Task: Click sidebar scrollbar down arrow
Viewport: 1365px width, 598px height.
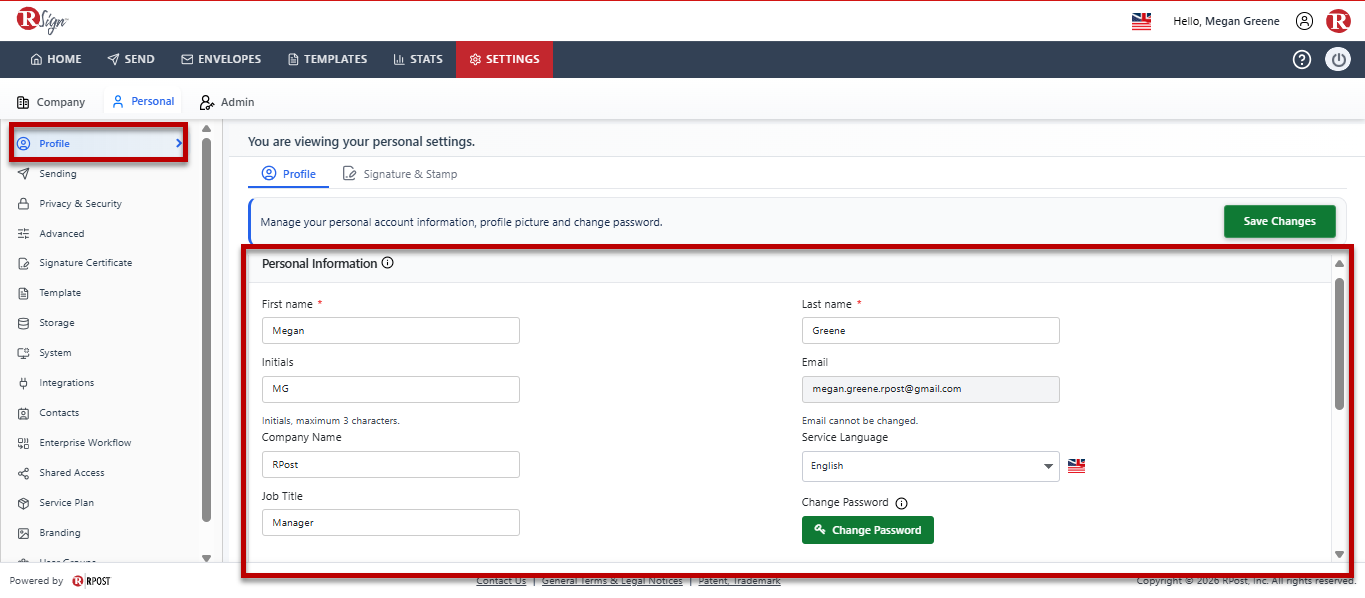Action: (206, 558)
